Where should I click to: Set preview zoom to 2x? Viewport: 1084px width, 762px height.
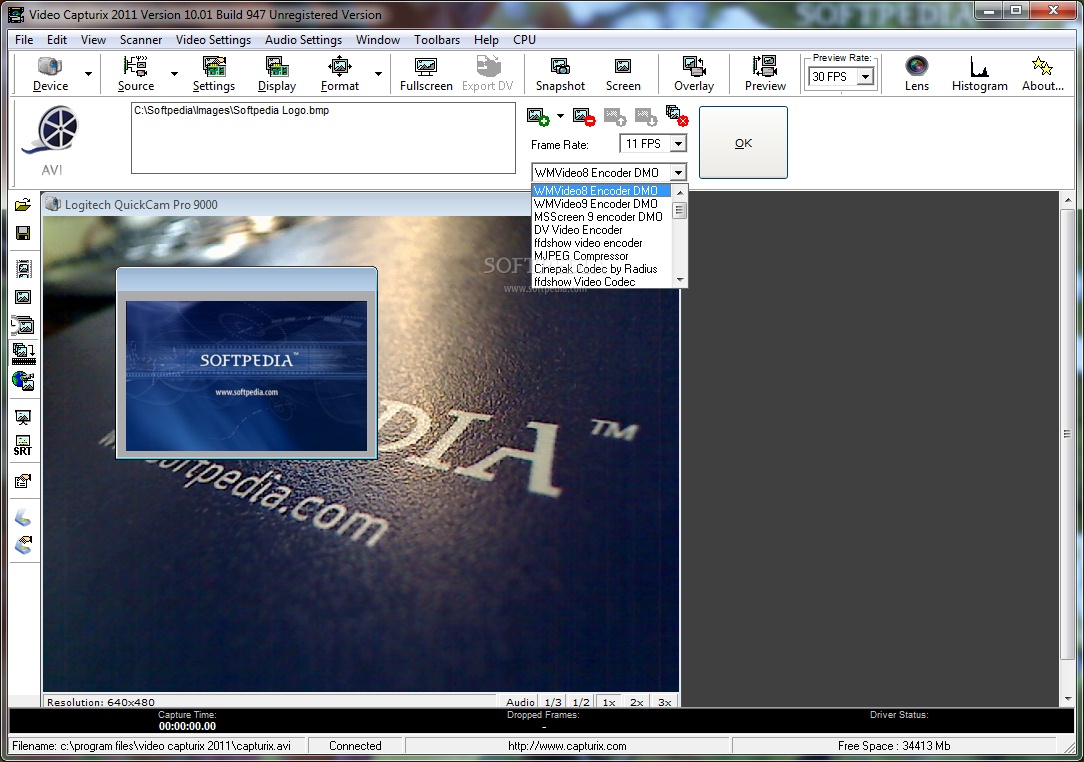click(x=637, y=702)
